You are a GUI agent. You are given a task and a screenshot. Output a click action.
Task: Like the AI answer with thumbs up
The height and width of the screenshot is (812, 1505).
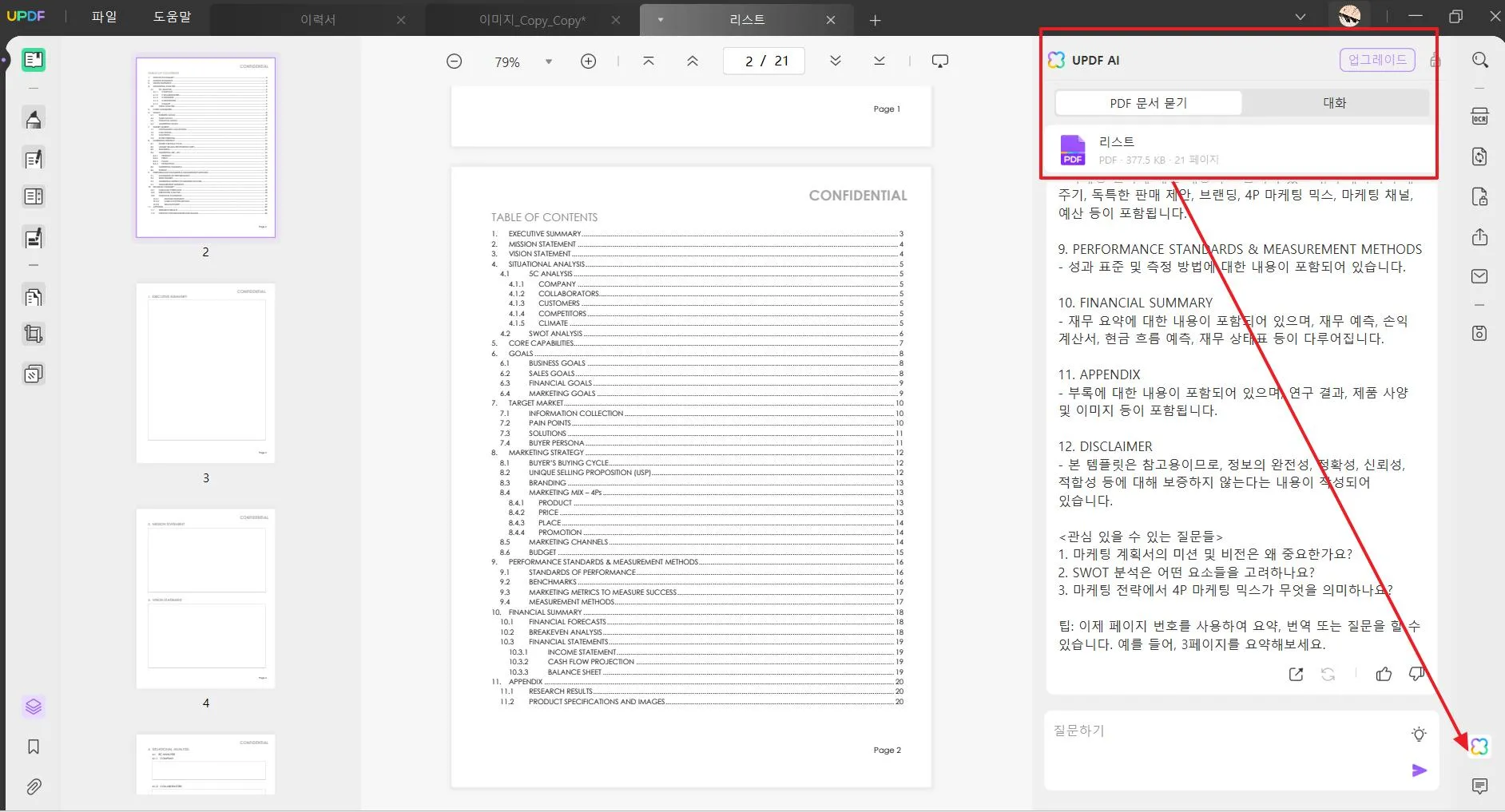[1384, 675]
